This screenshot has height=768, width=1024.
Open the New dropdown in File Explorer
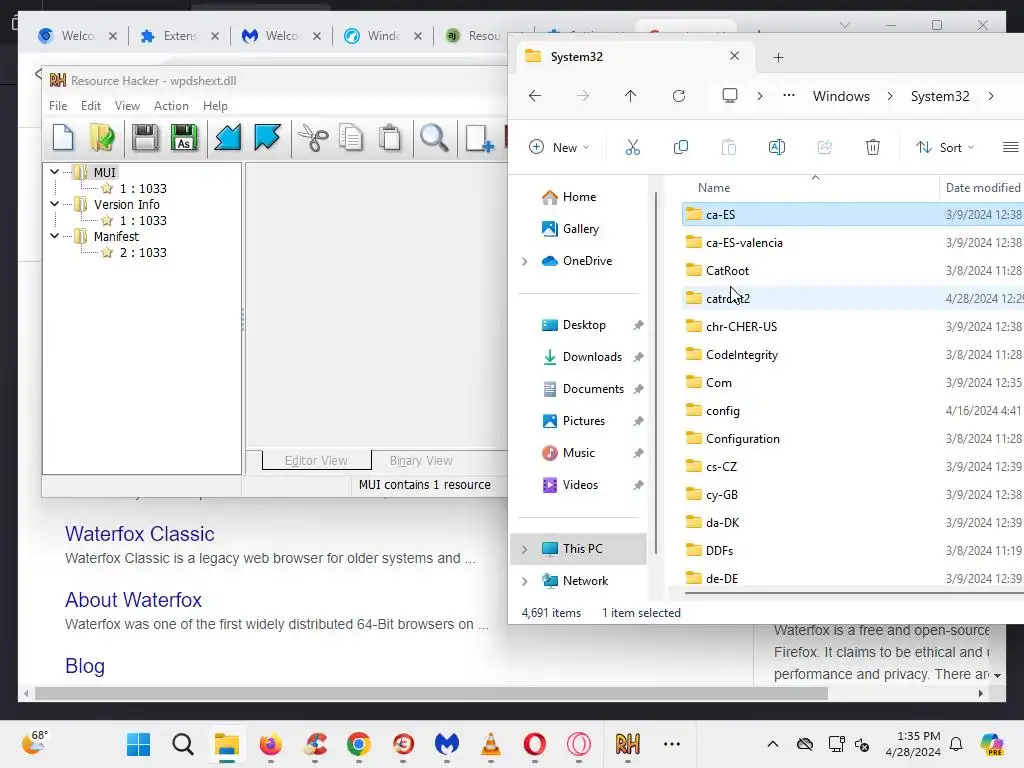click(x=559, y=147)
